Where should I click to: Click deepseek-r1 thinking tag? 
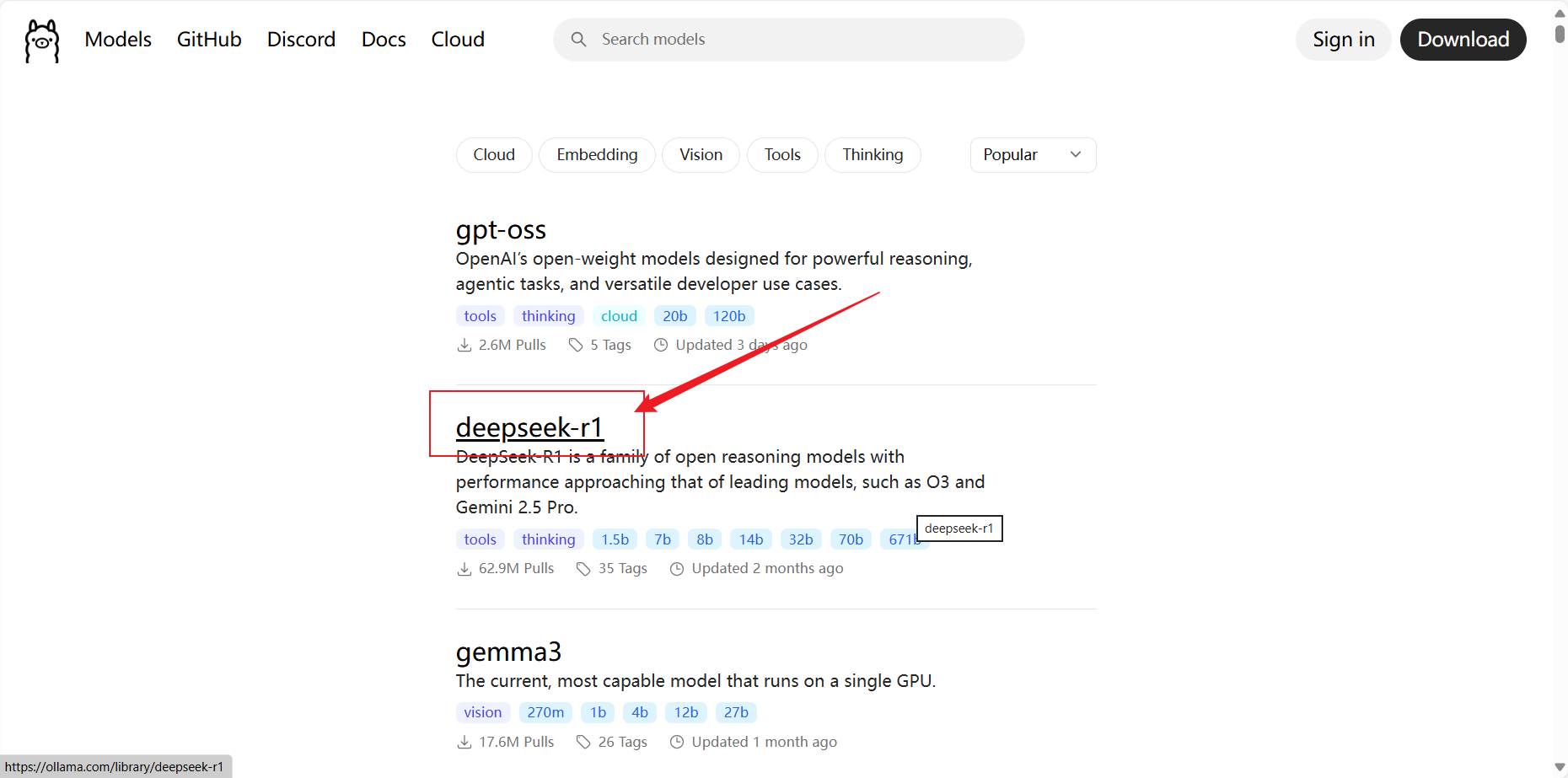(x=548, y=539)
